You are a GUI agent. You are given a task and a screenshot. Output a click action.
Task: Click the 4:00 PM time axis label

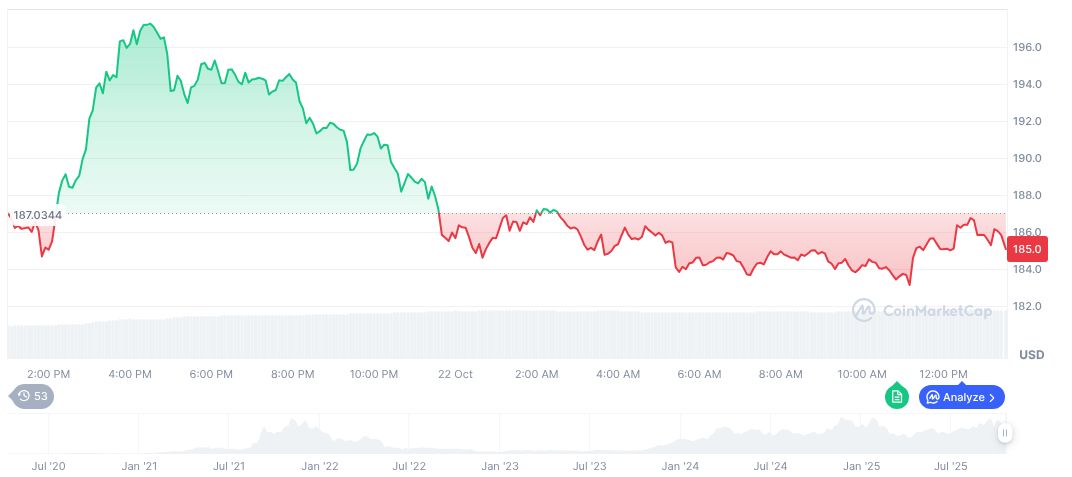[130, 374]
